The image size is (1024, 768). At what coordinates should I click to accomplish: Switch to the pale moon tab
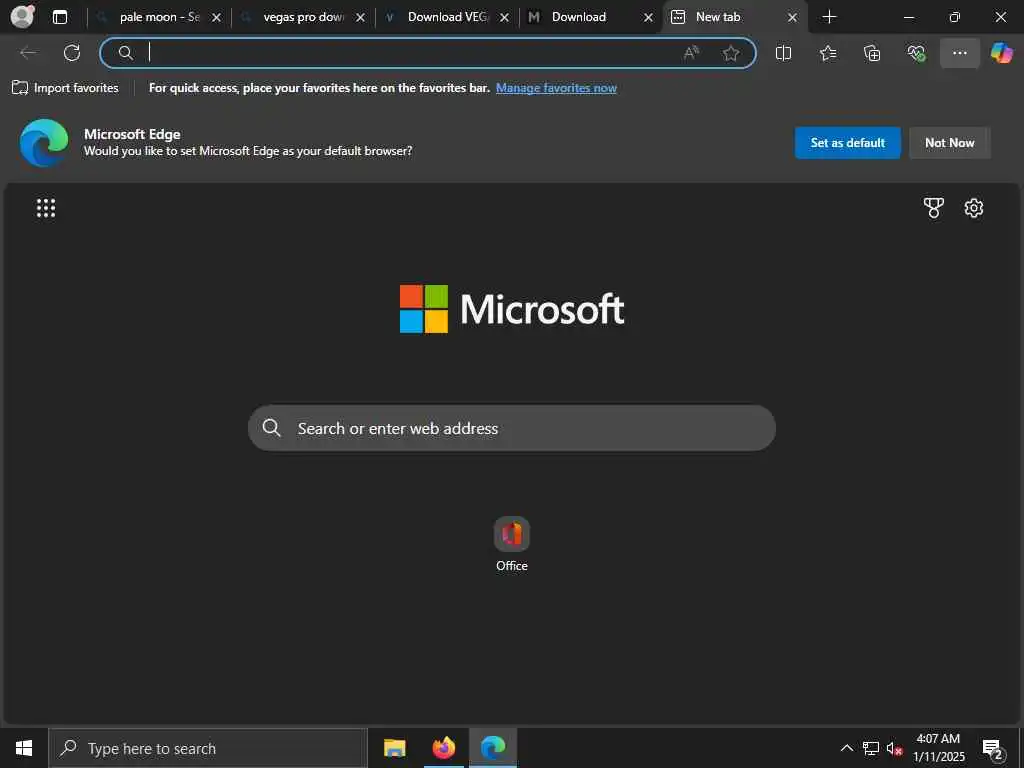click(x=157, y=17)
